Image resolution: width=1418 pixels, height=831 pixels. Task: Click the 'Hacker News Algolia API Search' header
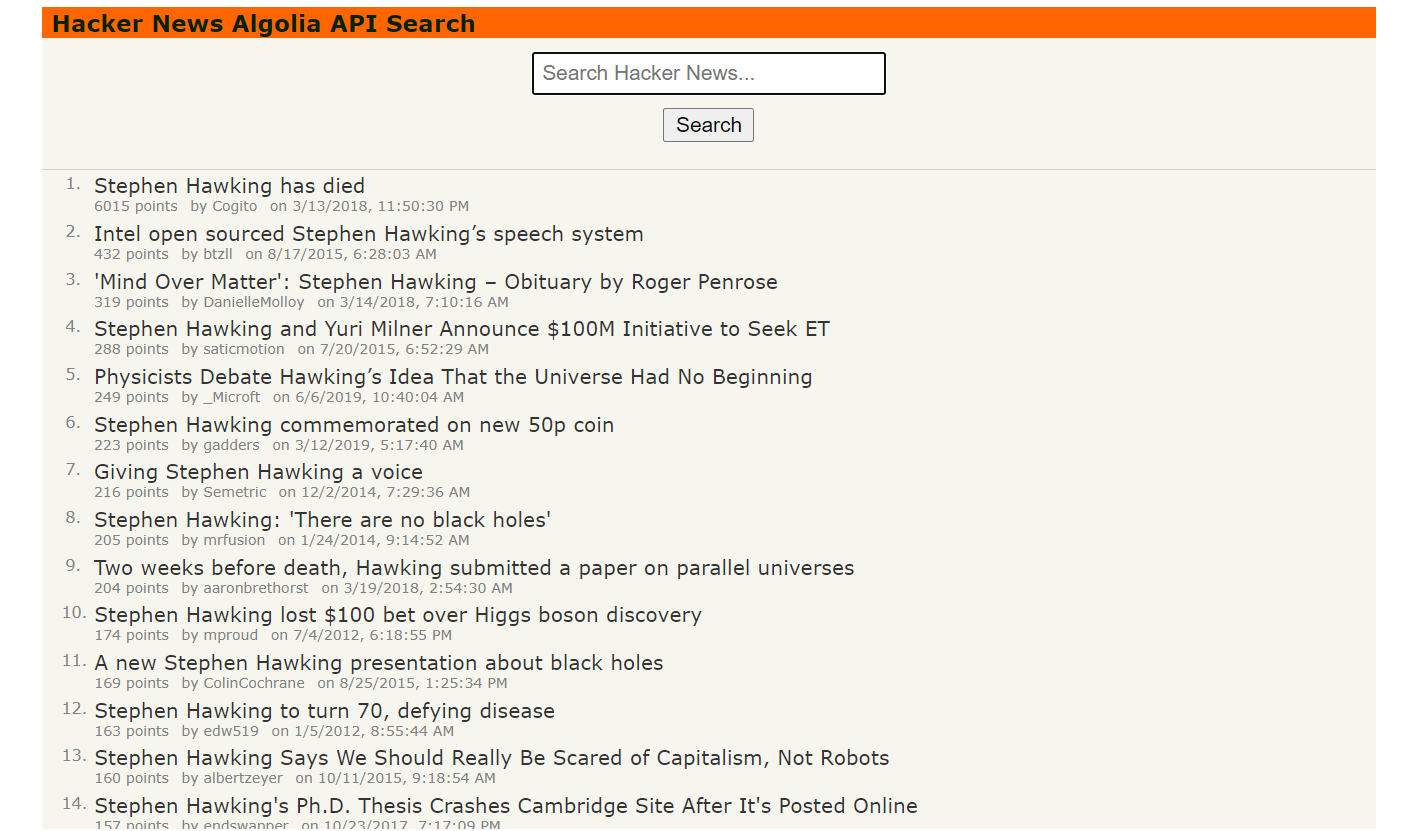click(263, 23)
